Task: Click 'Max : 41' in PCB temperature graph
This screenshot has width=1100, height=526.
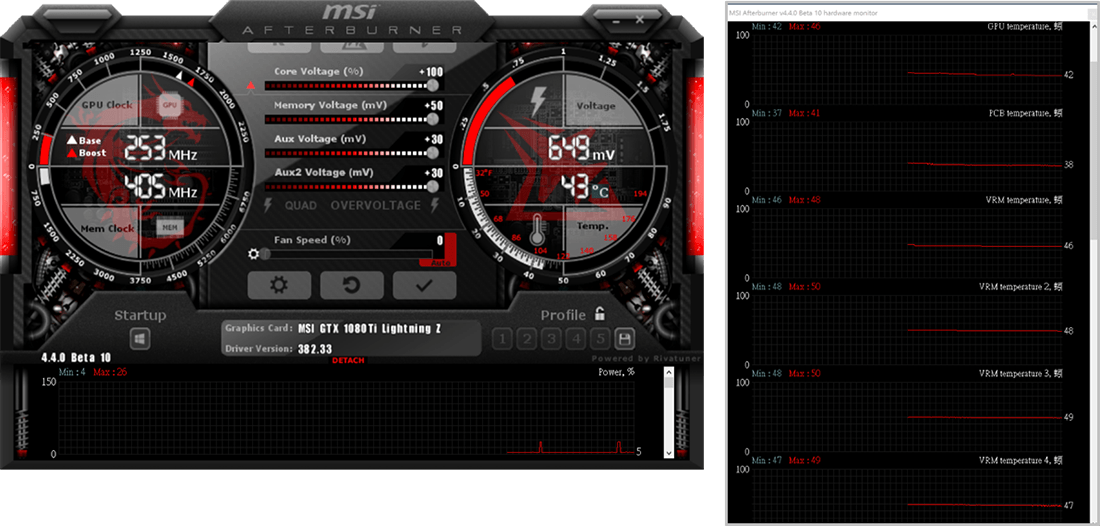Action: tap(804, 113)
